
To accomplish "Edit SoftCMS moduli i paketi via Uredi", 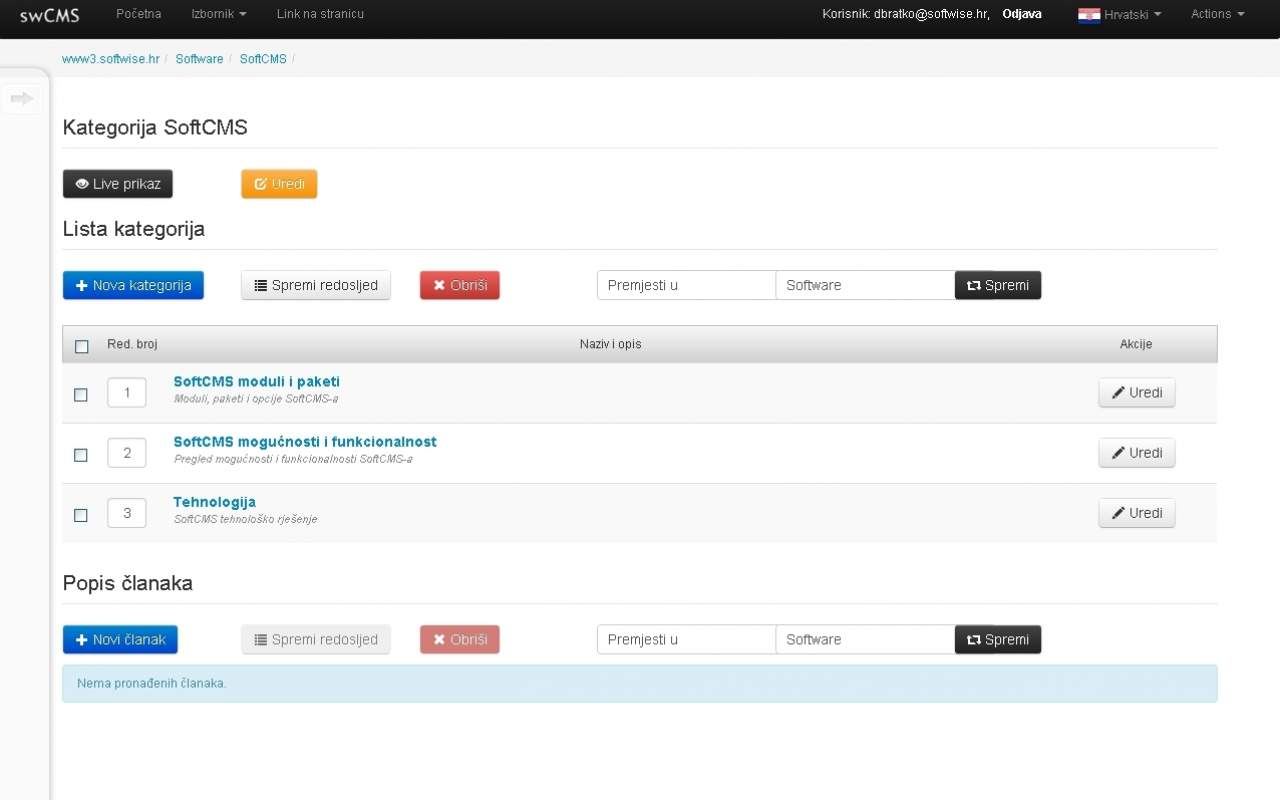I will coord(1137,392).
